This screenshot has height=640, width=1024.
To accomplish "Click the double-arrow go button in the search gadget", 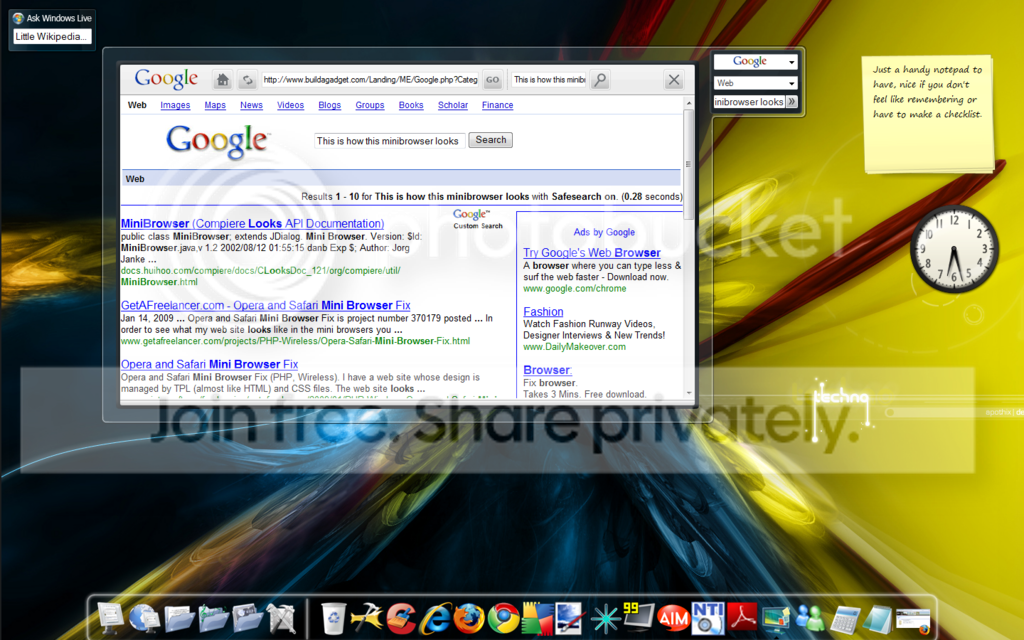I will click(x=792, y=102).
